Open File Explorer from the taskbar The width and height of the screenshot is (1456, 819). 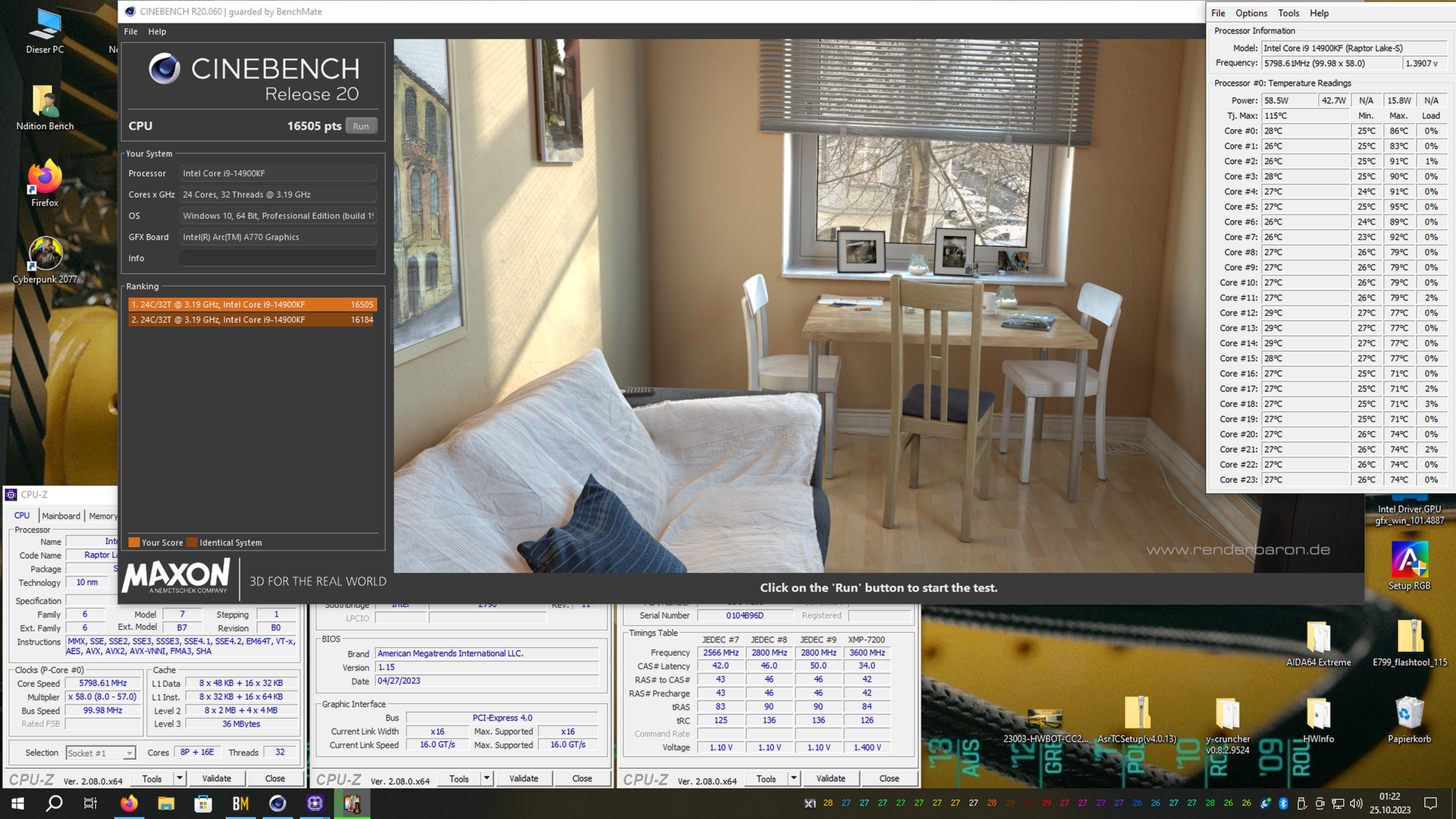pyautogui.click(x=166, y=803)
